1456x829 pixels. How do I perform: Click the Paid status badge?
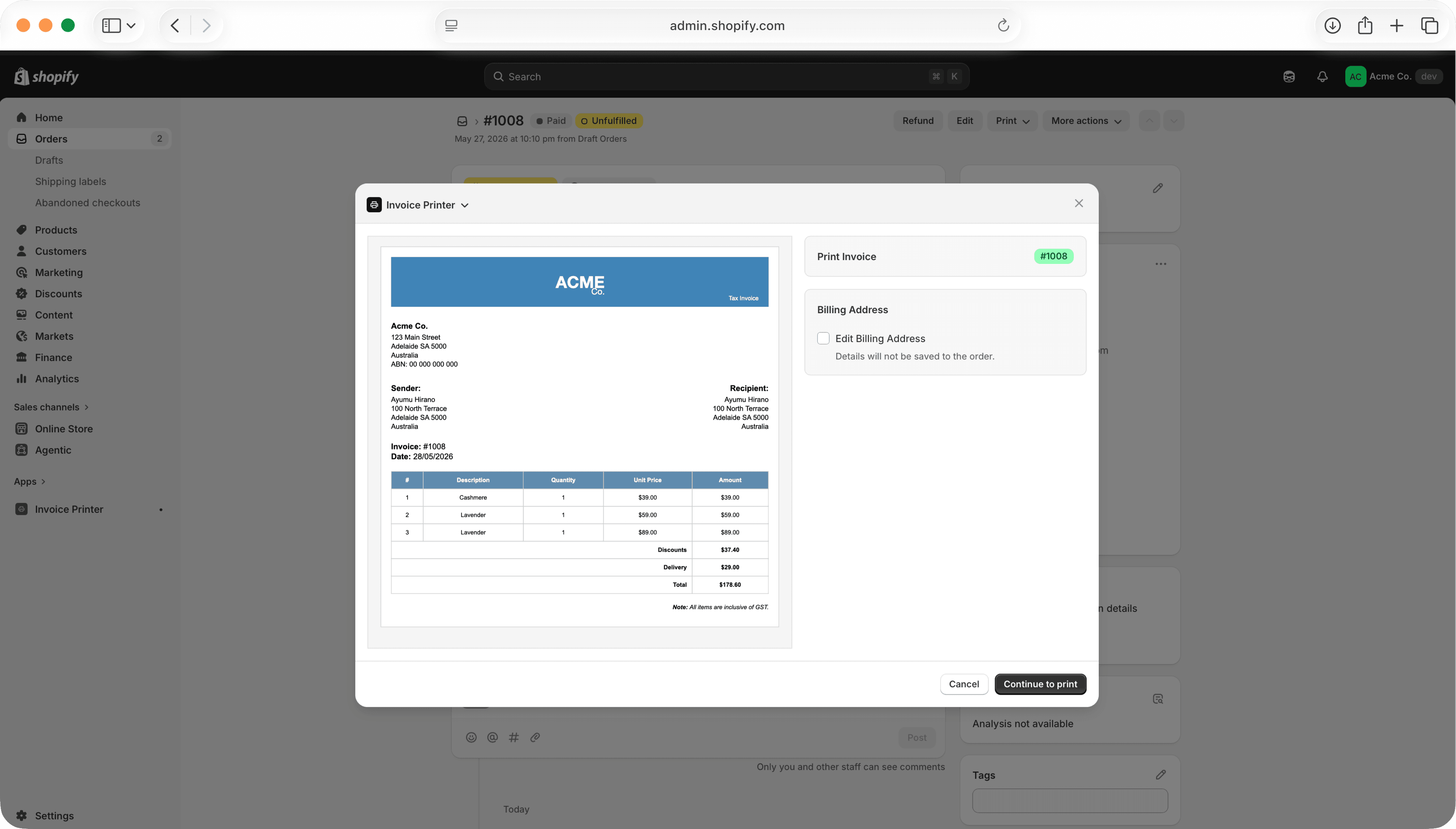[x=551, y=121]
